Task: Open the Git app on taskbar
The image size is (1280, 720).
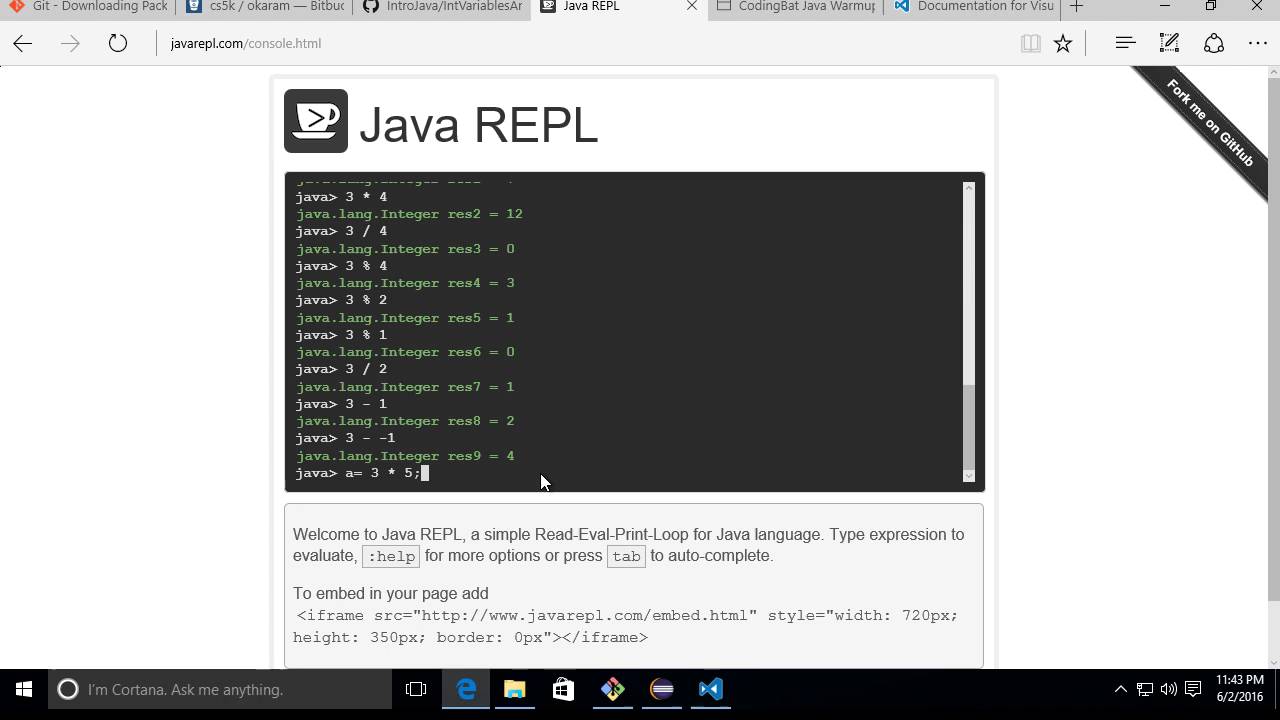Action: (612, 689)
